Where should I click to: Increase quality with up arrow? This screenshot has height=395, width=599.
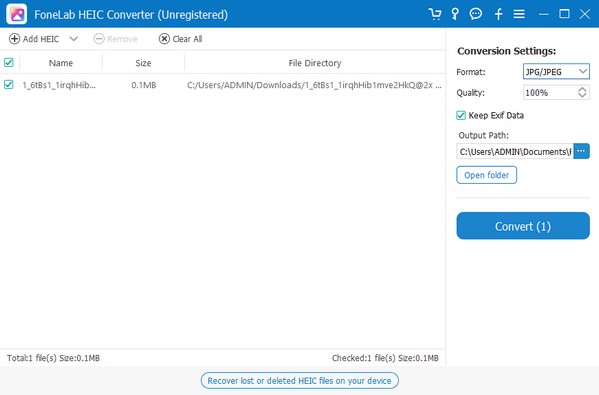(582, 89)
